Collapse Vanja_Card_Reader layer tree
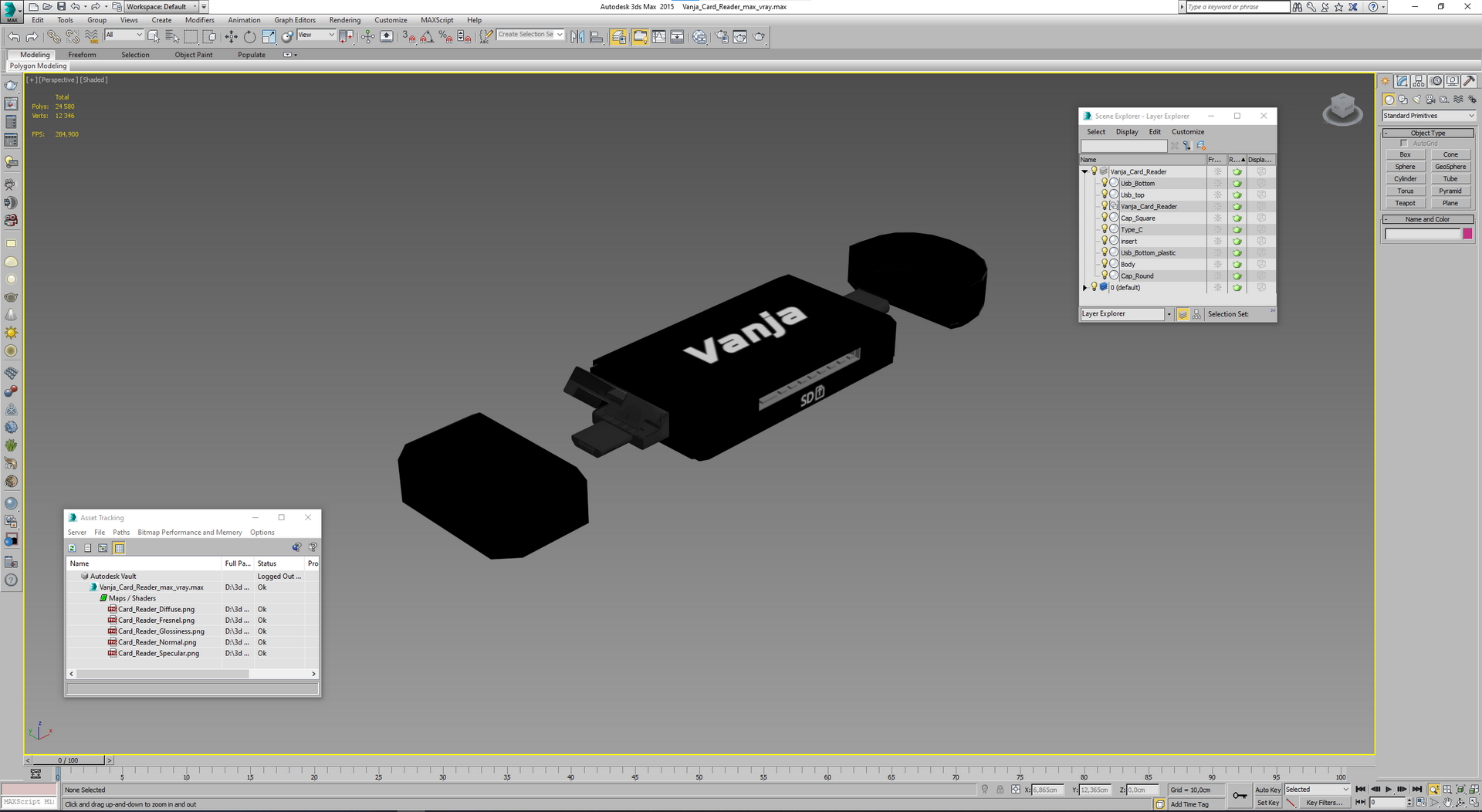The image size is (1482, 812). 1084,171
